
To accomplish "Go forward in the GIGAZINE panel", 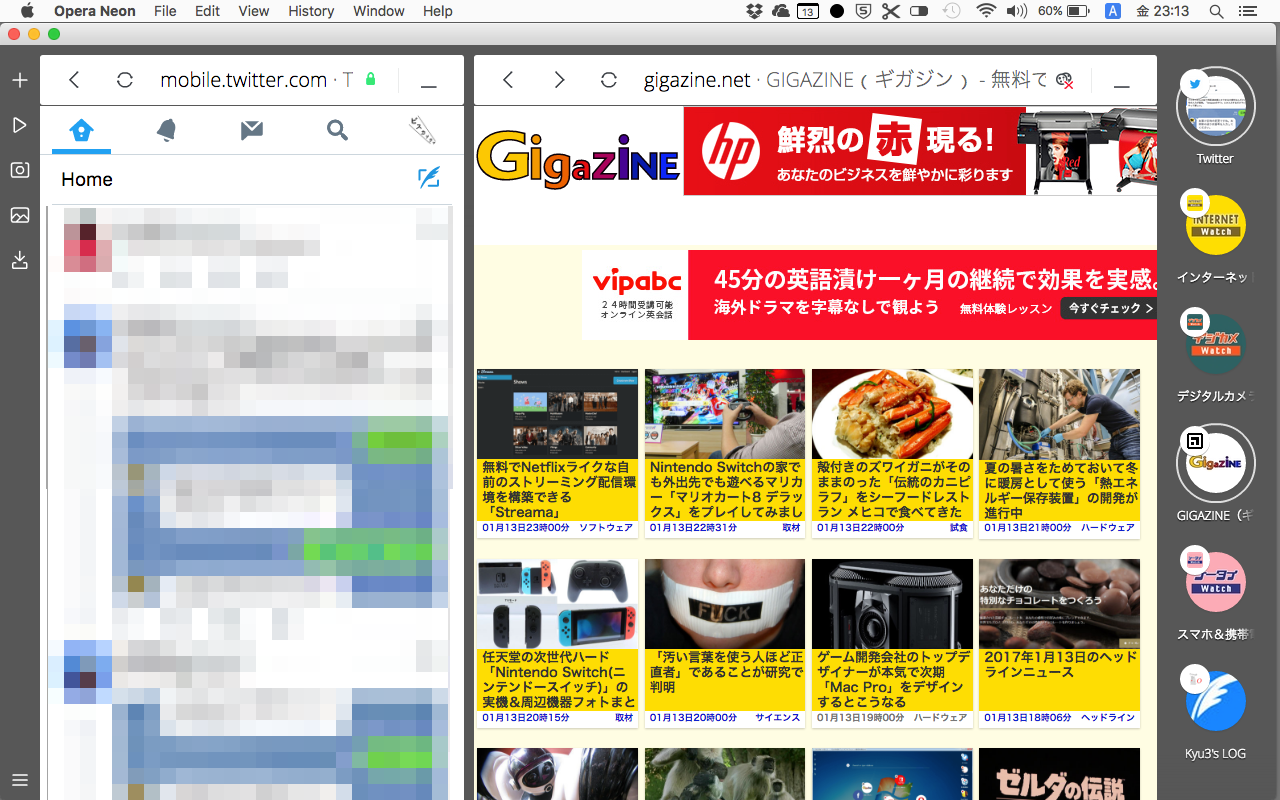I will (x=559, y=80).
